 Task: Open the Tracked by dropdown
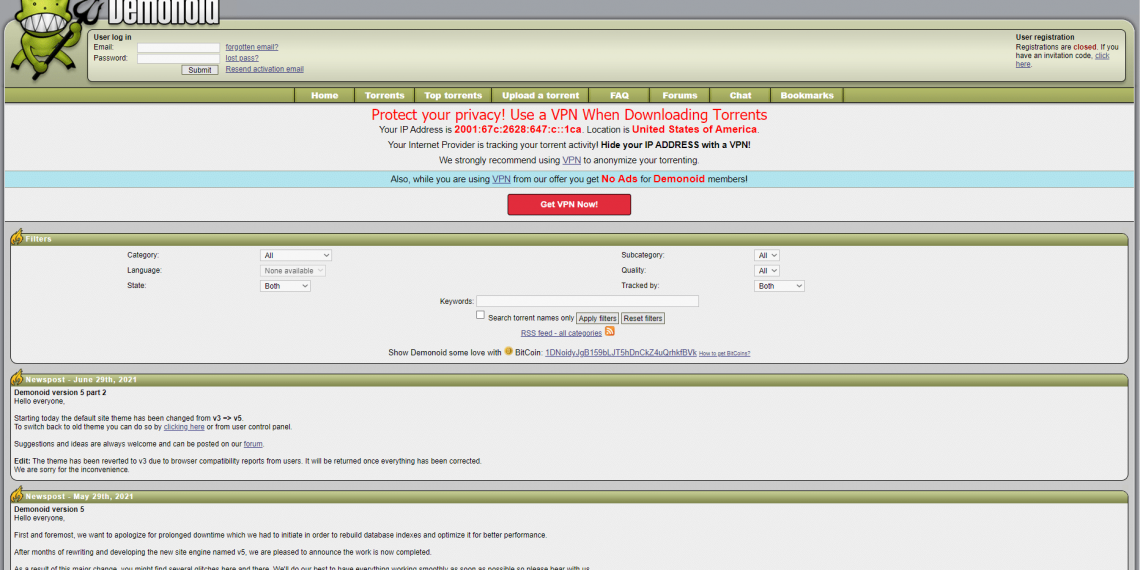[779, 286]
